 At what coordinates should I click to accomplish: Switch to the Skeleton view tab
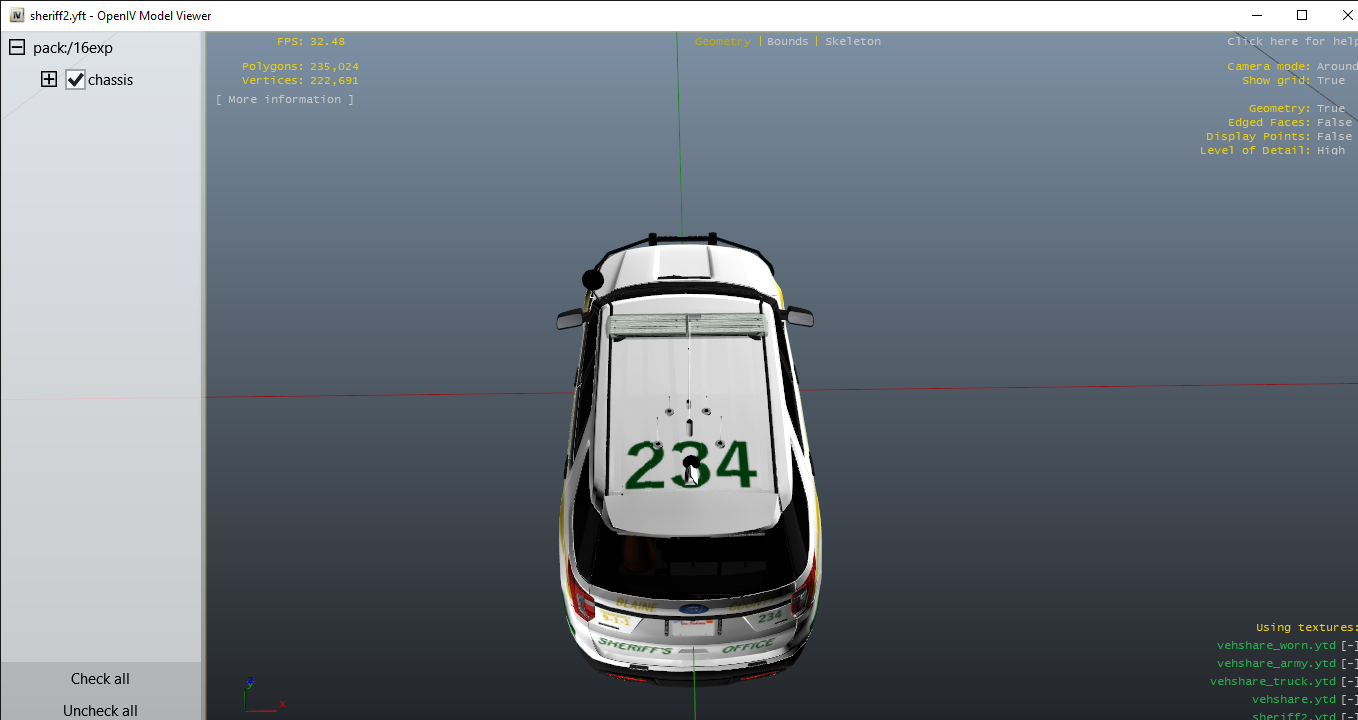coord(852,42)
